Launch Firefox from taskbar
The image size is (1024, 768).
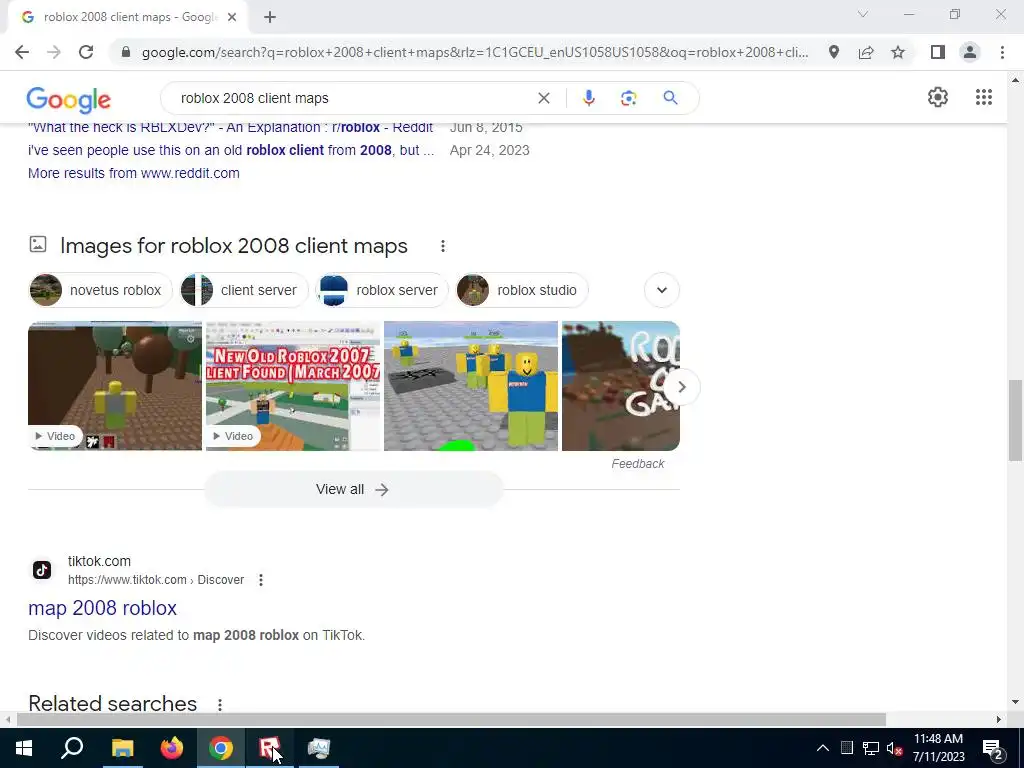pos(172,748)
